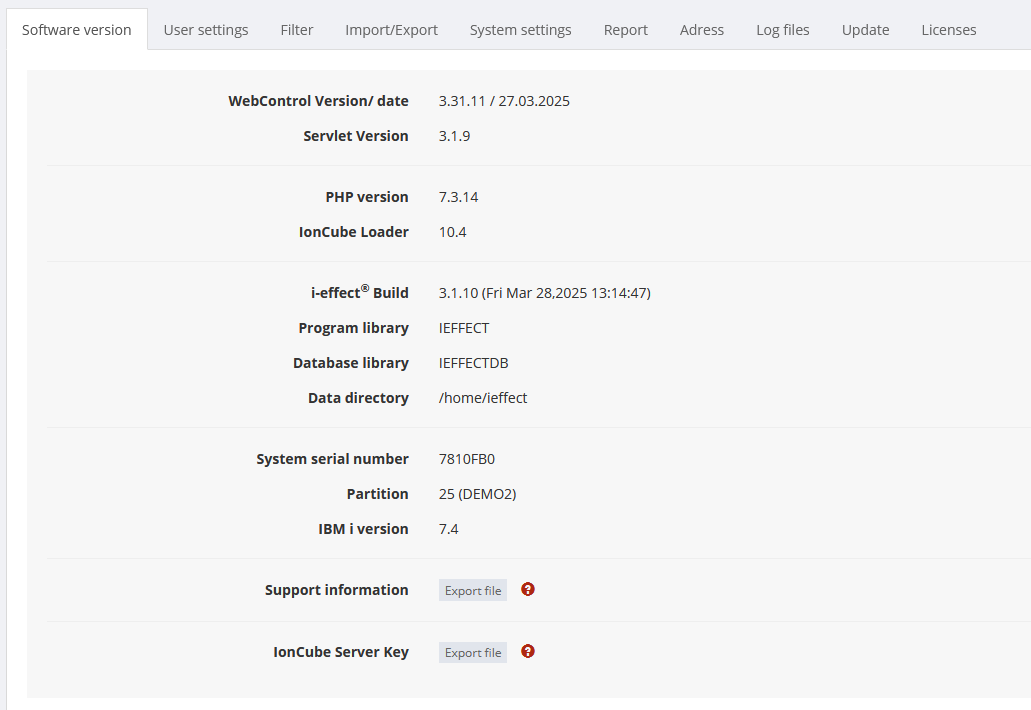Click the WebControl version value 3.31.11
Screen dimensions: 1031x710
[462, 101]
